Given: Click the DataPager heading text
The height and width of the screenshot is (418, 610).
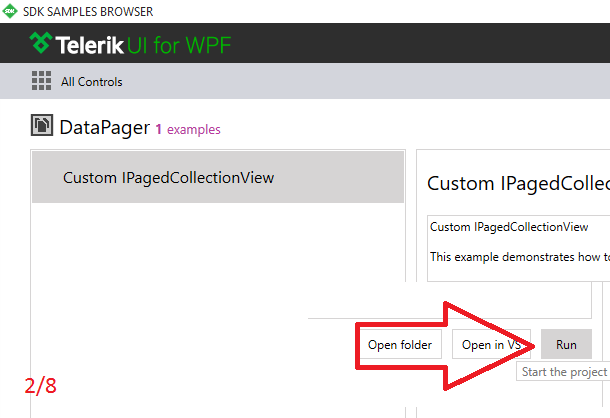Looking at the screenshot, I should (x=105, y=128).
